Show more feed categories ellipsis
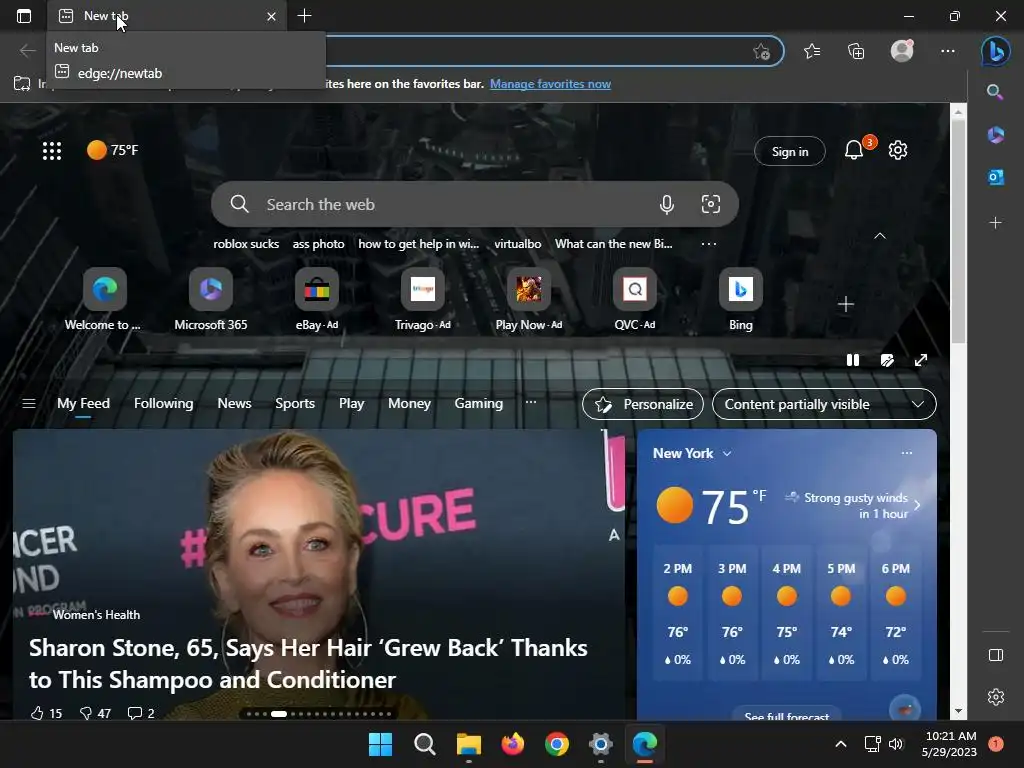 point(531,402)
